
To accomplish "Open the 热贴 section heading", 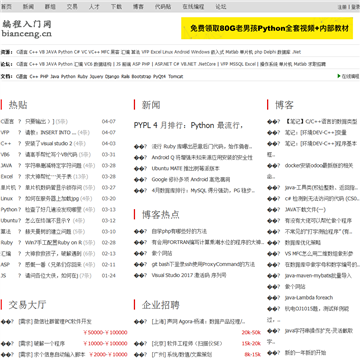I will 18,105.
